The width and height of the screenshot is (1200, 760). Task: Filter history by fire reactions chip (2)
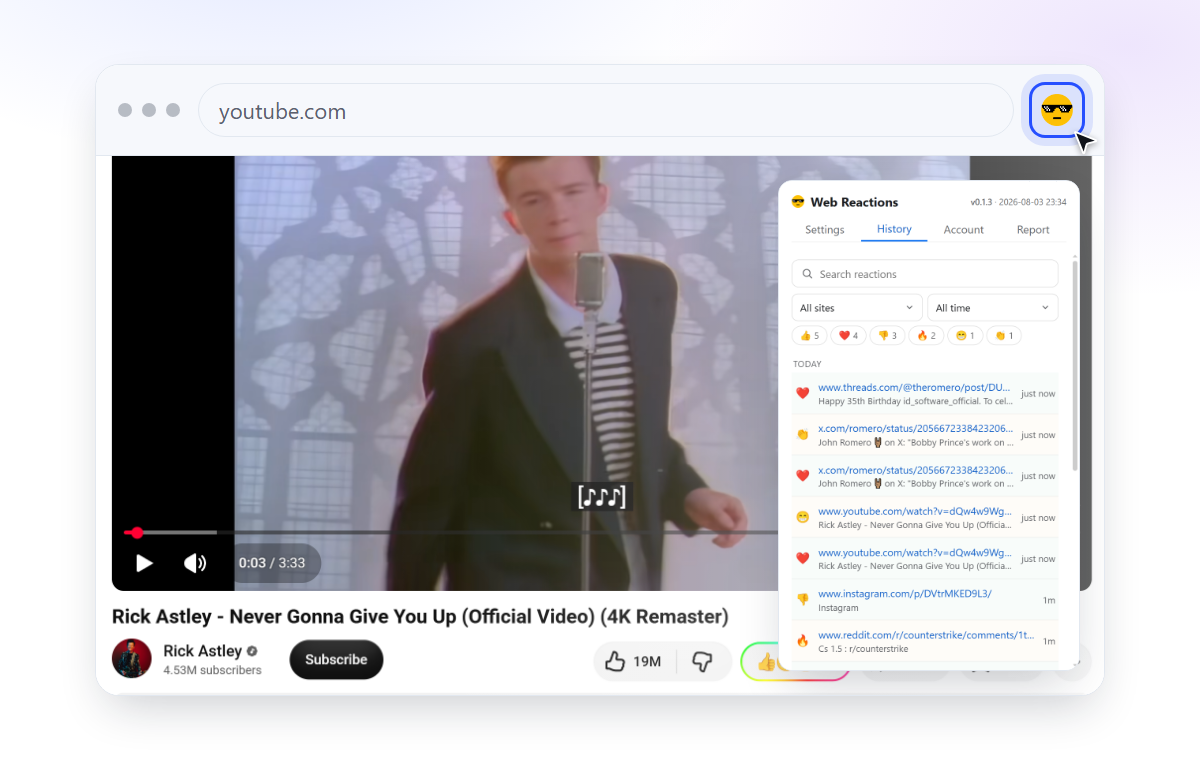click(926, 336)
